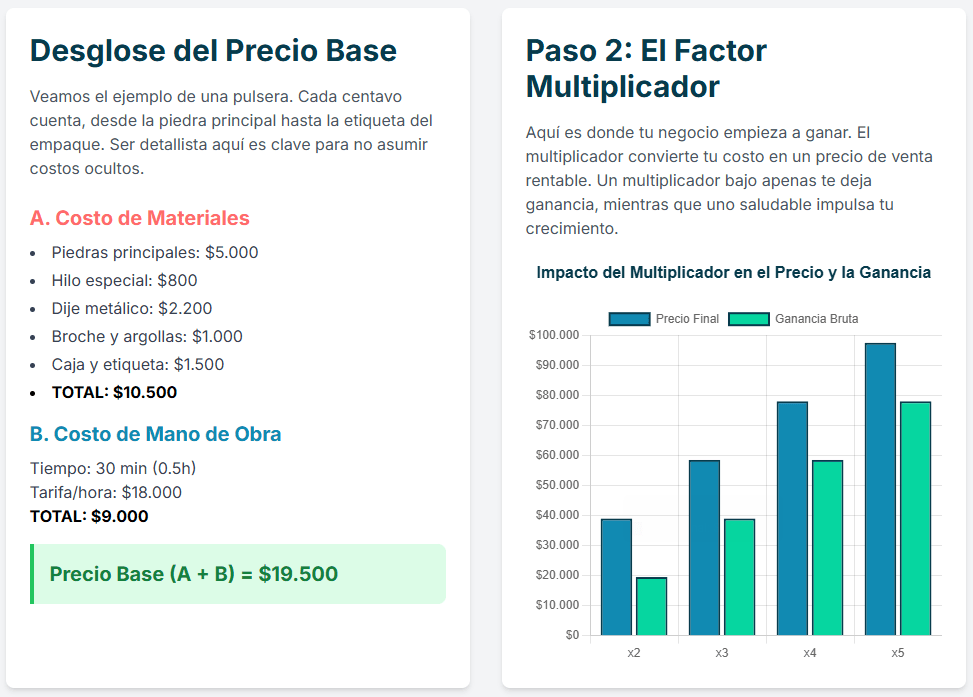The image size is (973, 697).
Task: Select the Precio Final bar for x5
Action: [x=880, y=489]
